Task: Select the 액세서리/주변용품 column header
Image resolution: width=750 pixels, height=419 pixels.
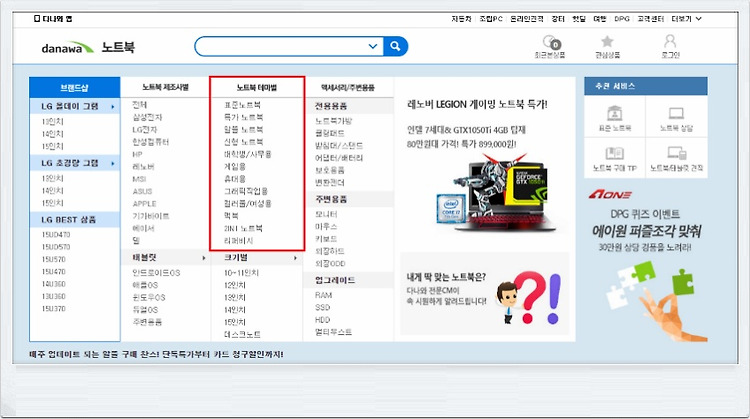Action: pos(348,88)
